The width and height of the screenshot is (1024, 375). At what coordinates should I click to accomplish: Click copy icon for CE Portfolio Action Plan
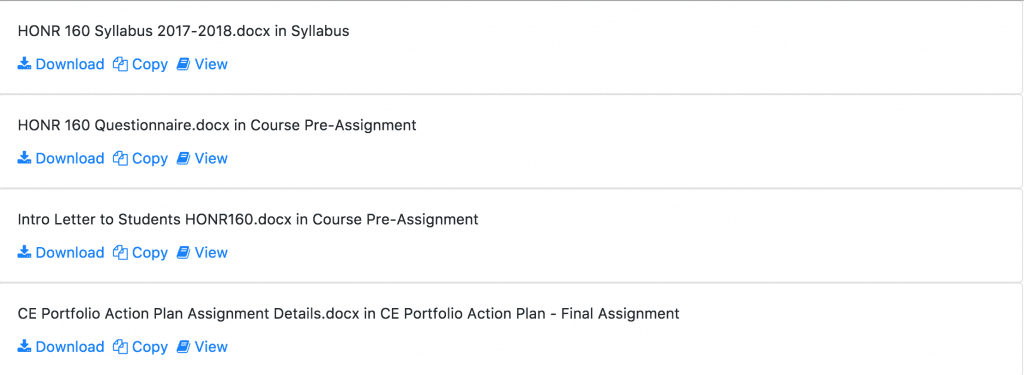120,346
